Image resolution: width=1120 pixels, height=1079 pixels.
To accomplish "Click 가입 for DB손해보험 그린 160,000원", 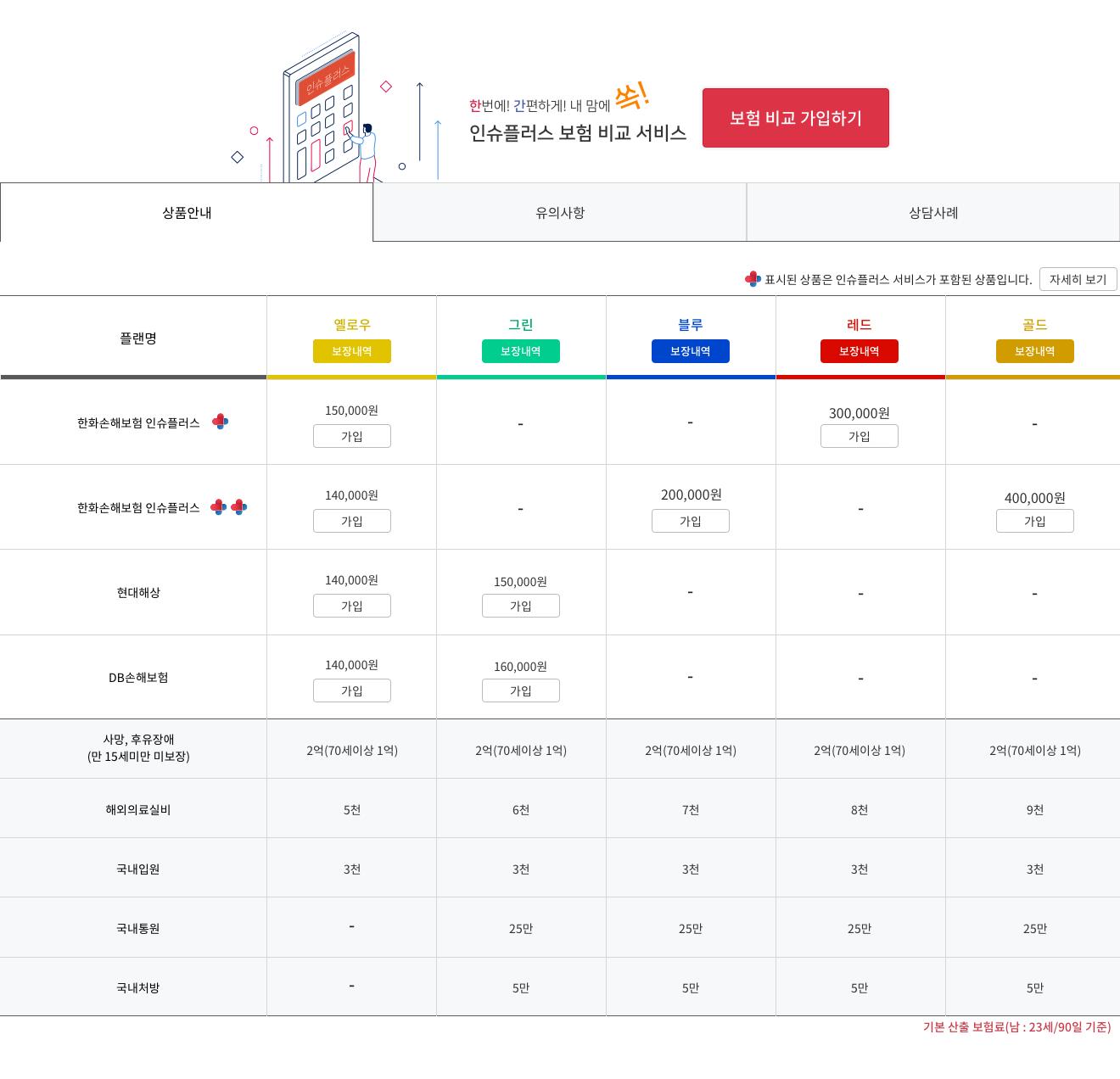I will point(521,690).
